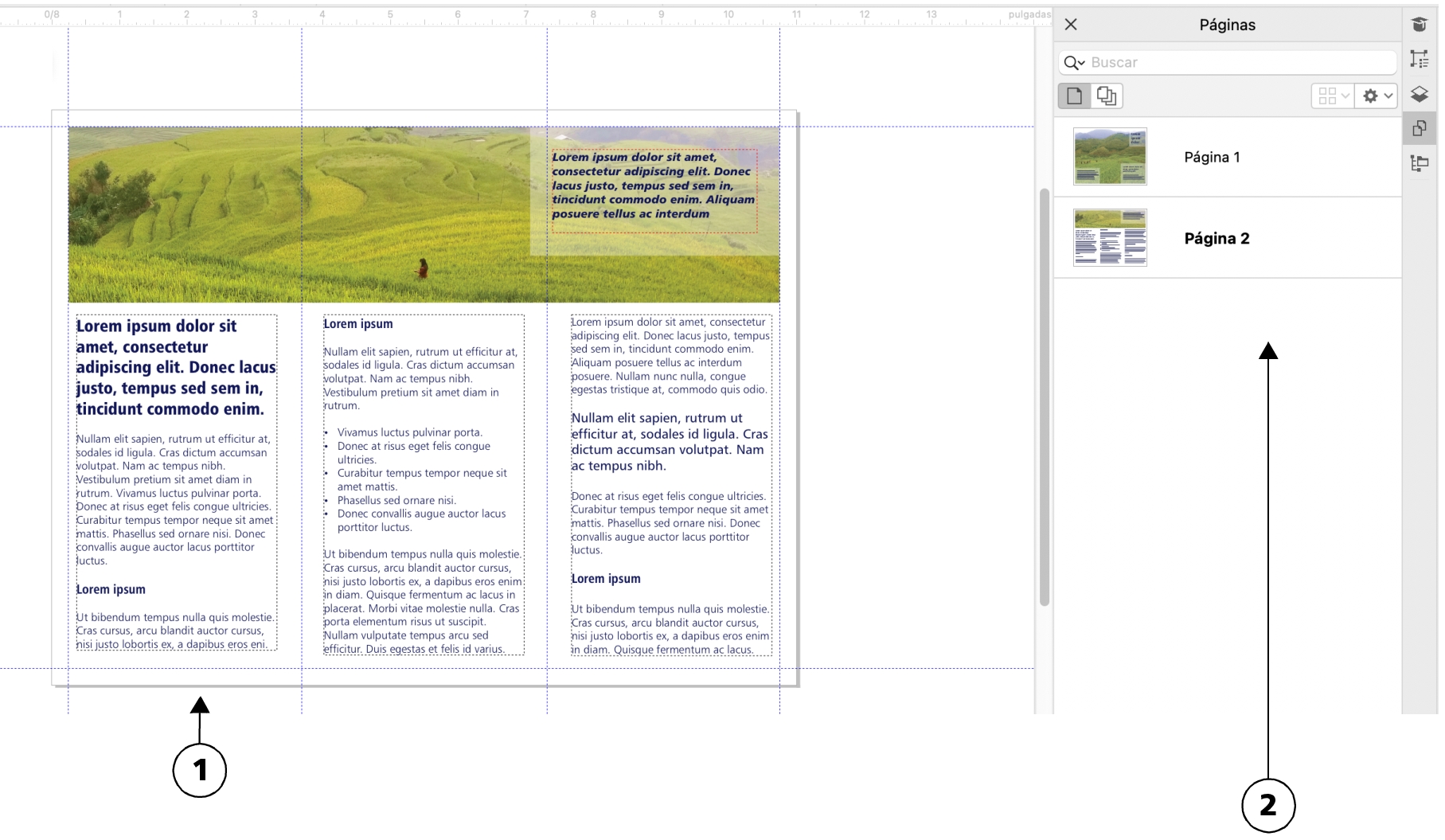Select Página 2 label in pages list
This screenshot has height=840, width=1445.
click(1217, 239)
